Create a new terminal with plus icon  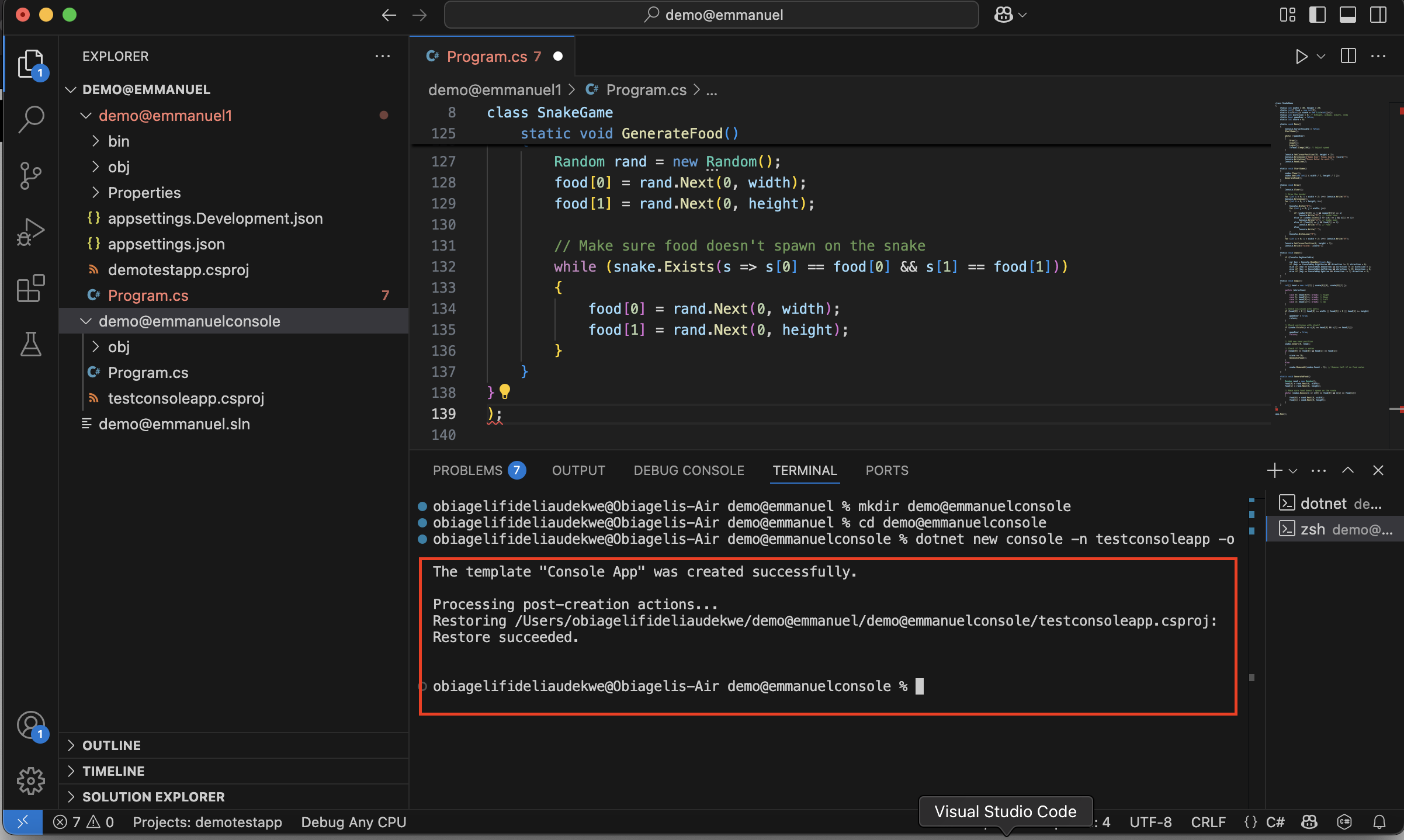1275,470
